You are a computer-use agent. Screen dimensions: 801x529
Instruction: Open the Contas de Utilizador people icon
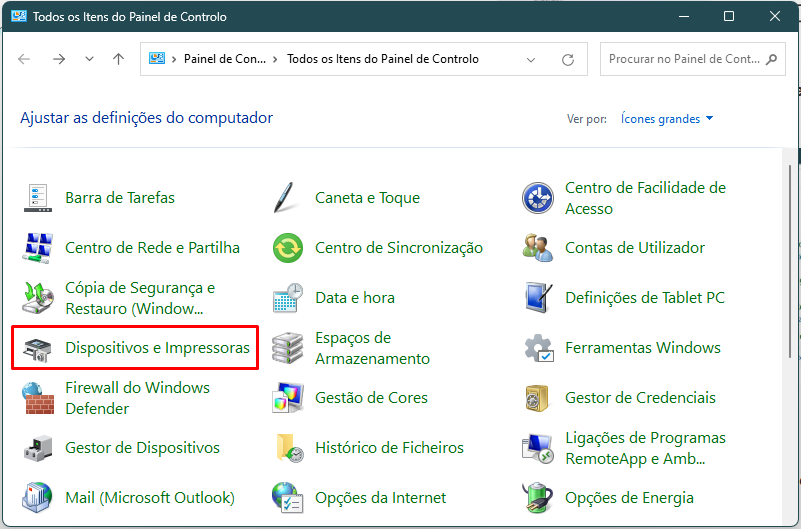(x=537, y=248)
